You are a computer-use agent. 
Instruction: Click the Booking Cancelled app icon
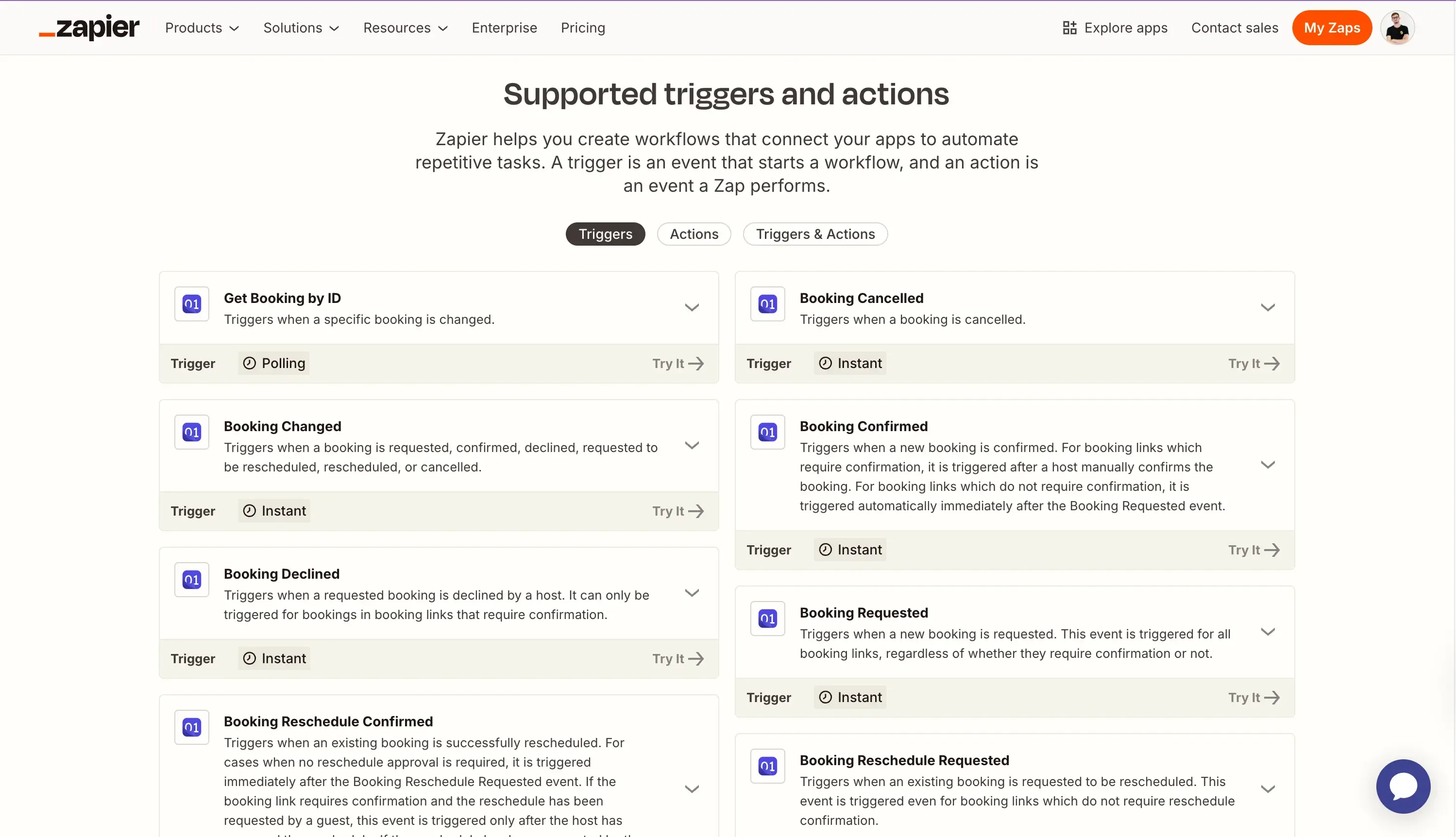coord(768,303)
